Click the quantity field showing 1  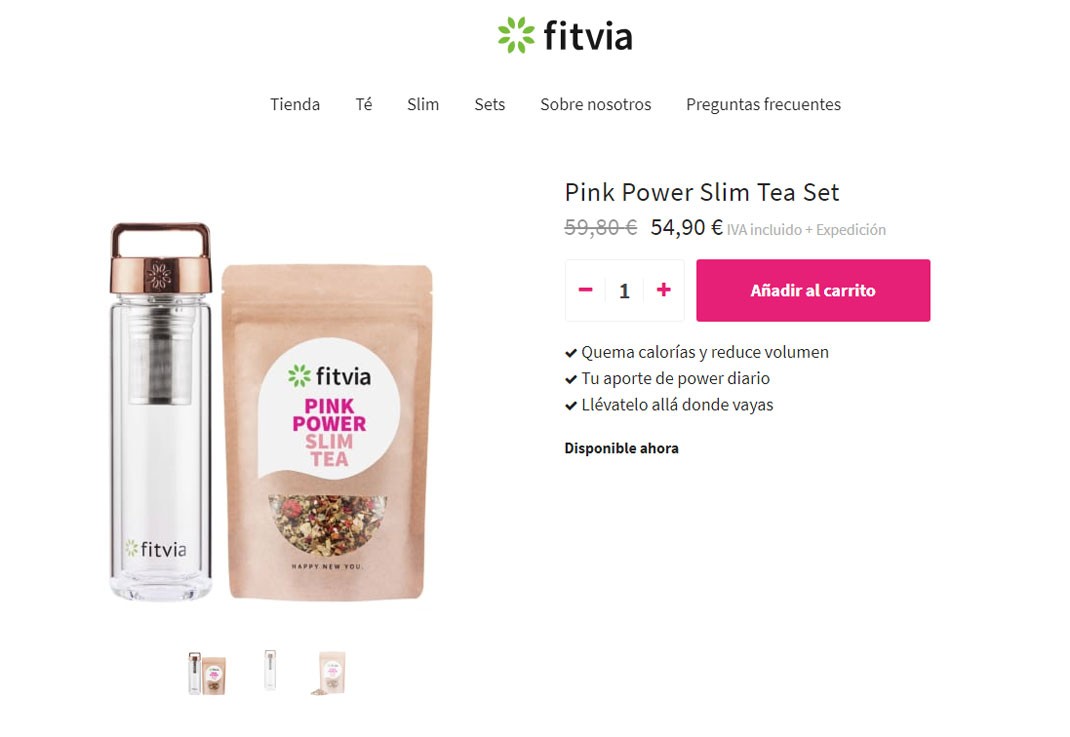pyautogui.click(x=624, y=291)
